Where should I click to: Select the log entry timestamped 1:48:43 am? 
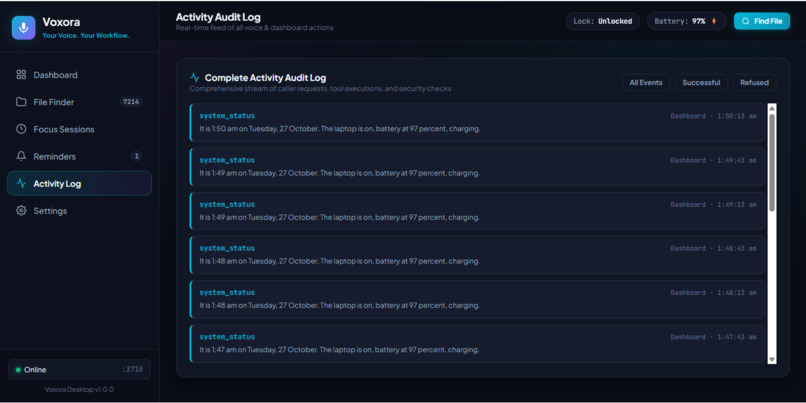tap(478, 255)
